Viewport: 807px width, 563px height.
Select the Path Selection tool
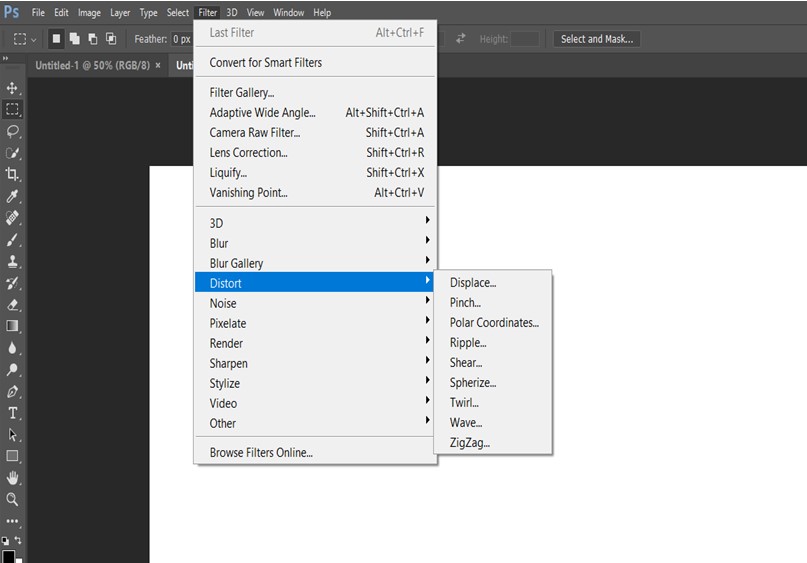pos(12,435)
